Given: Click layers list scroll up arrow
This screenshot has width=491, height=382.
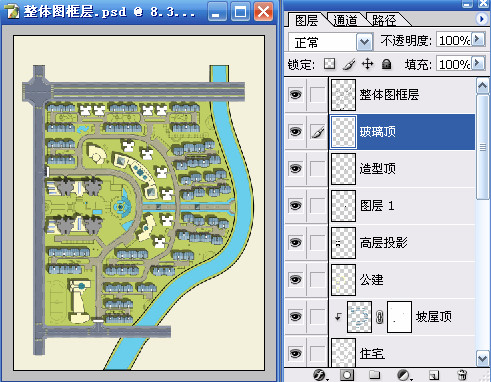Looking at the screenshot, I should point(482,85).
